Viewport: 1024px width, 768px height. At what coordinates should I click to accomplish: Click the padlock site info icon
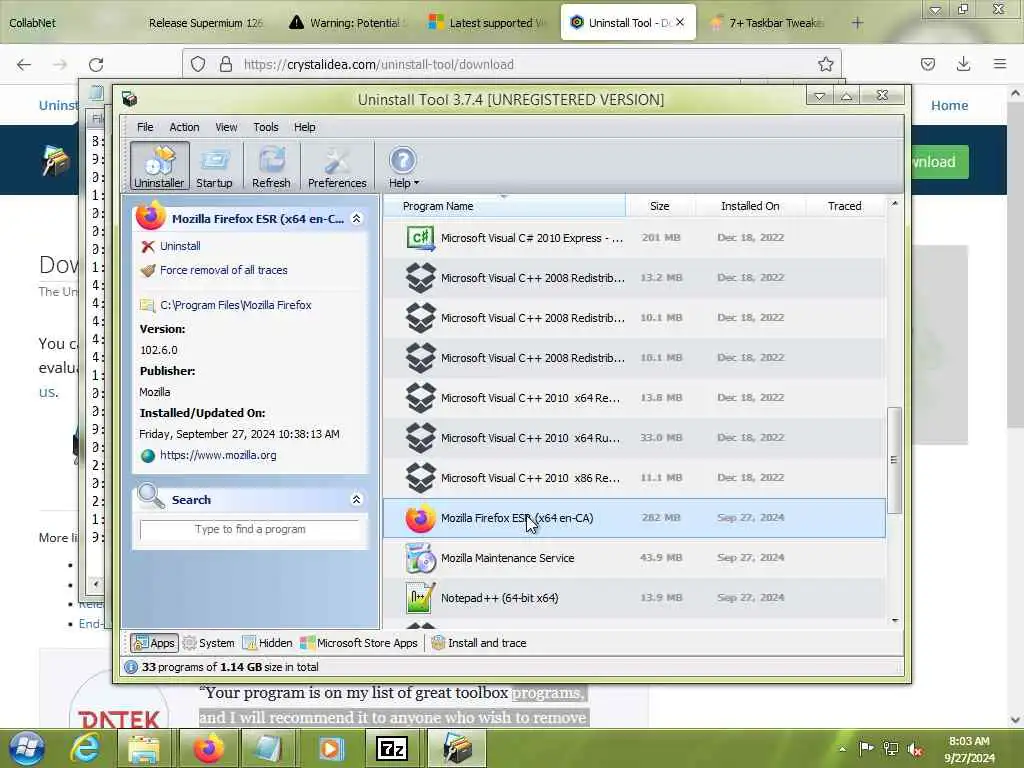[226, 64]
